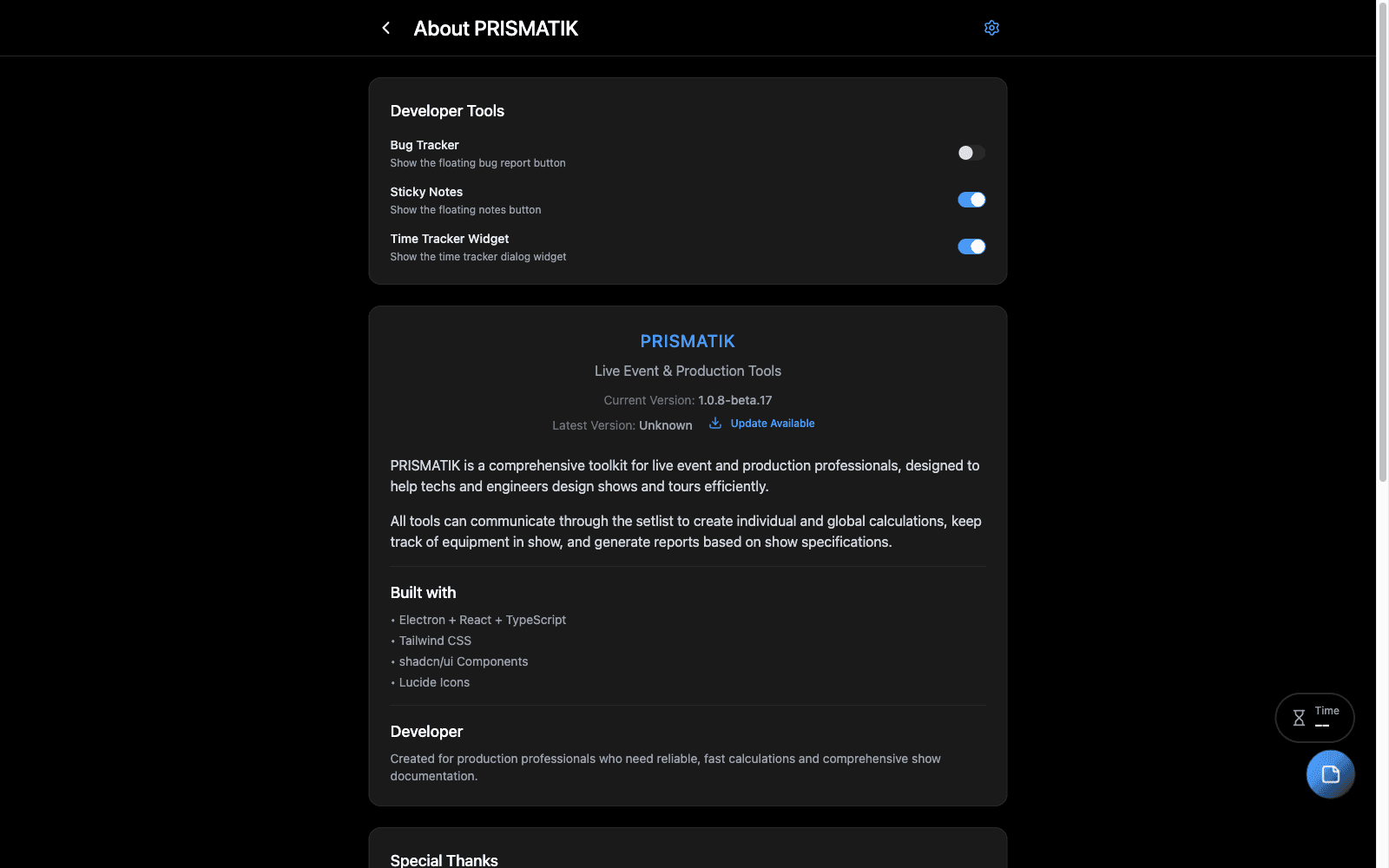The height and width of the screenshot is (868, 1389).
Task: Turn off the Time Tracker Widget toggle
Action: tap(971, 247)
